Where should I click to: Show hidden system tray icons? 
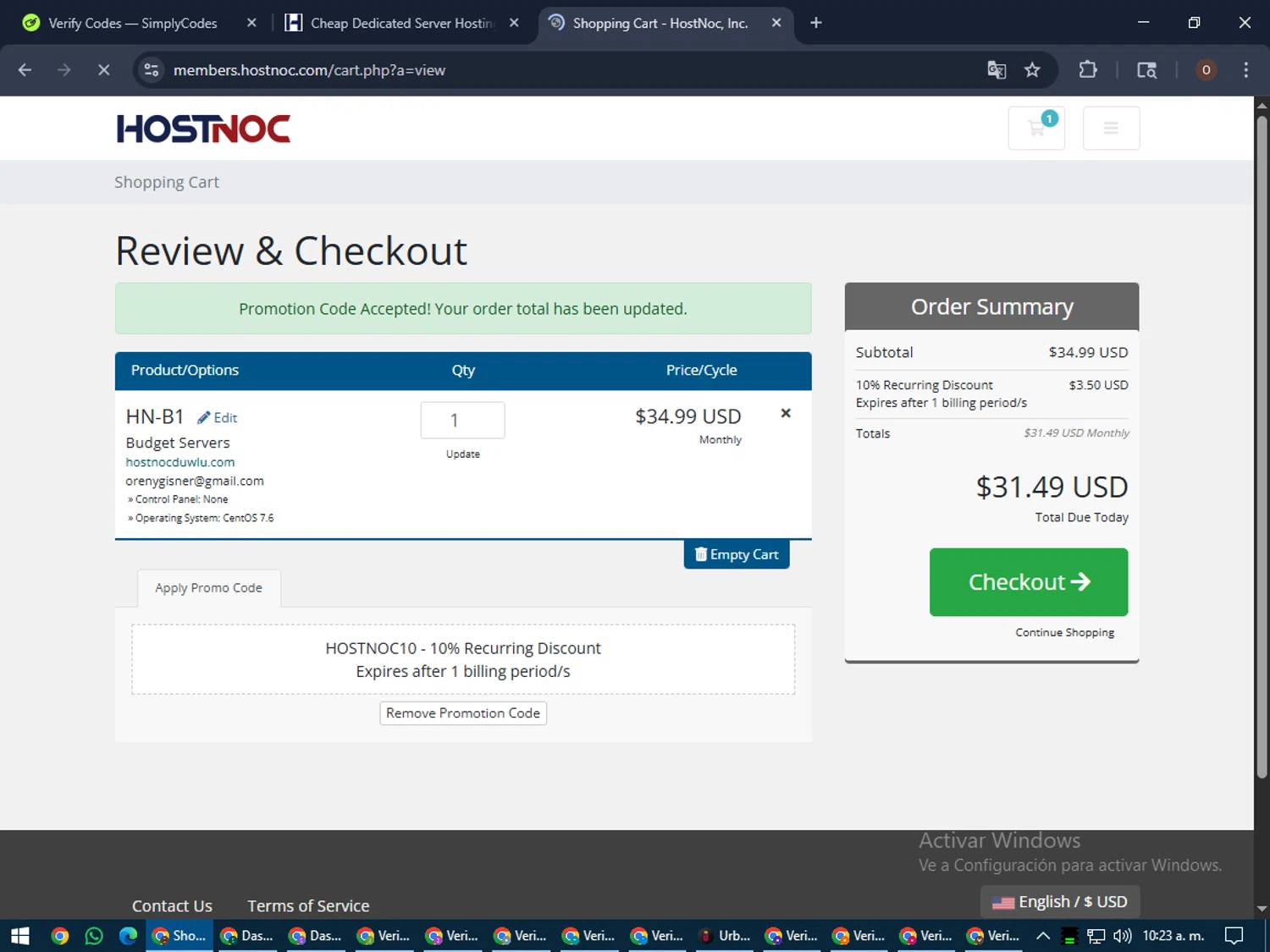1043,936
